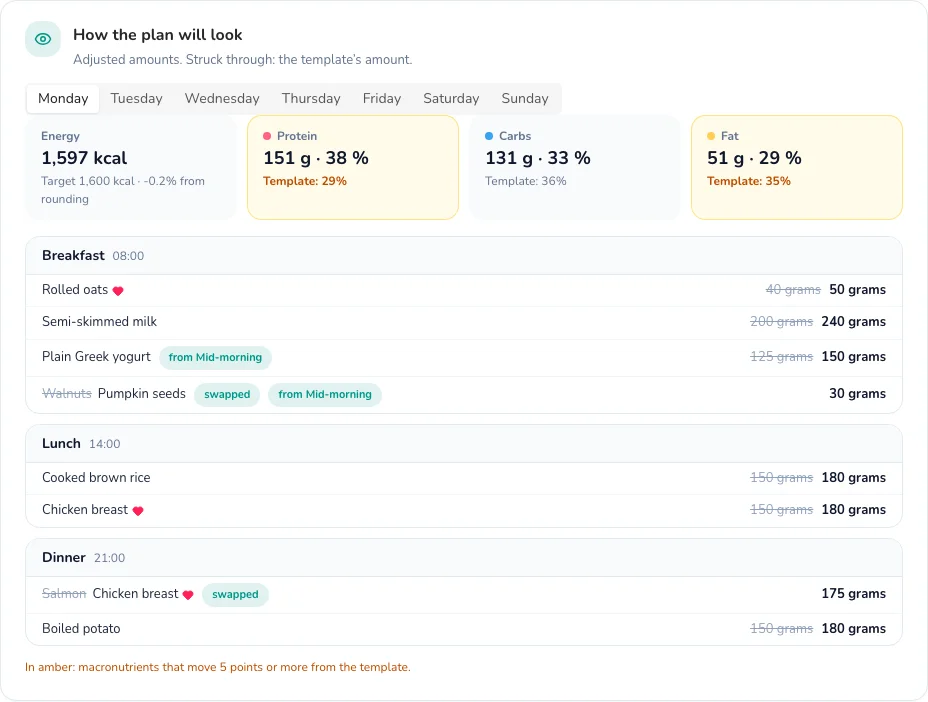This screenshot has height=702, width=928.
Task: Click the Fat 51 g card
Action: coord(797,168)
